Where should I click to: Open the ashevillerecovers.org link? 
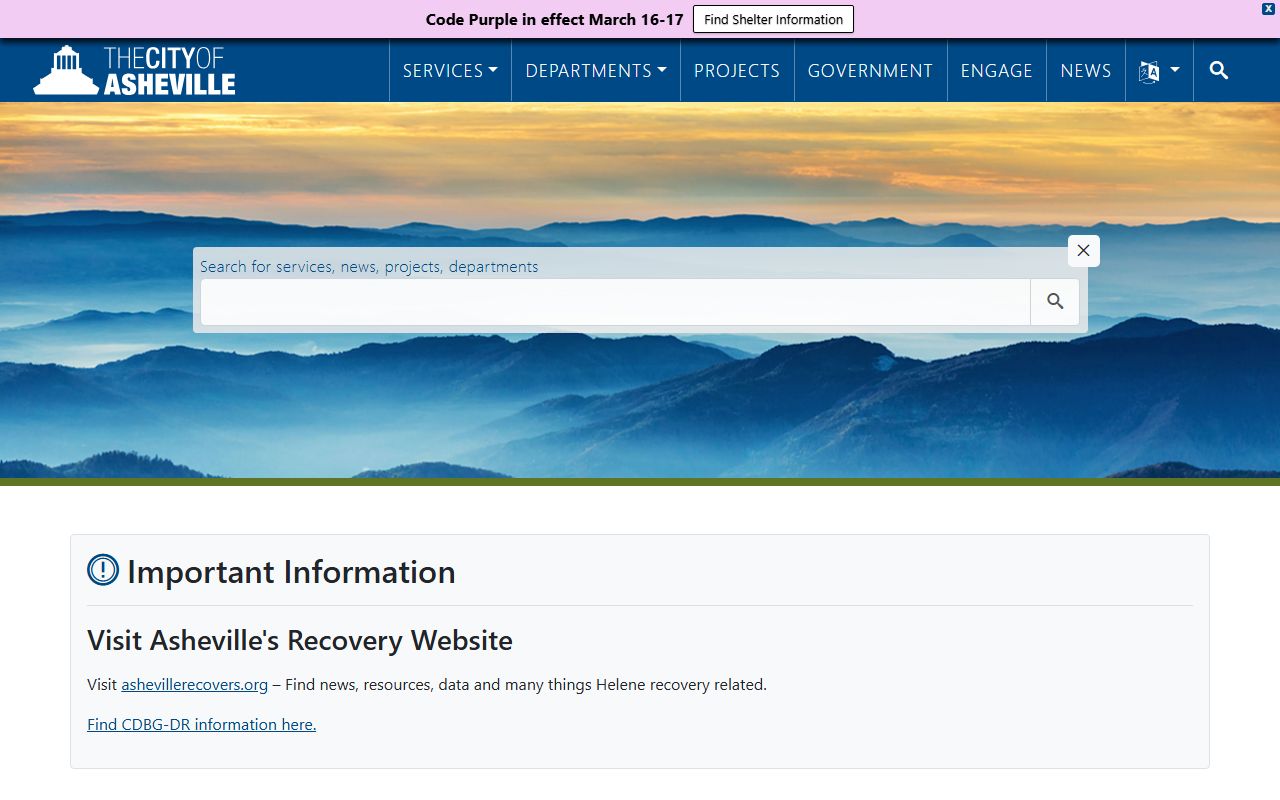194,685
